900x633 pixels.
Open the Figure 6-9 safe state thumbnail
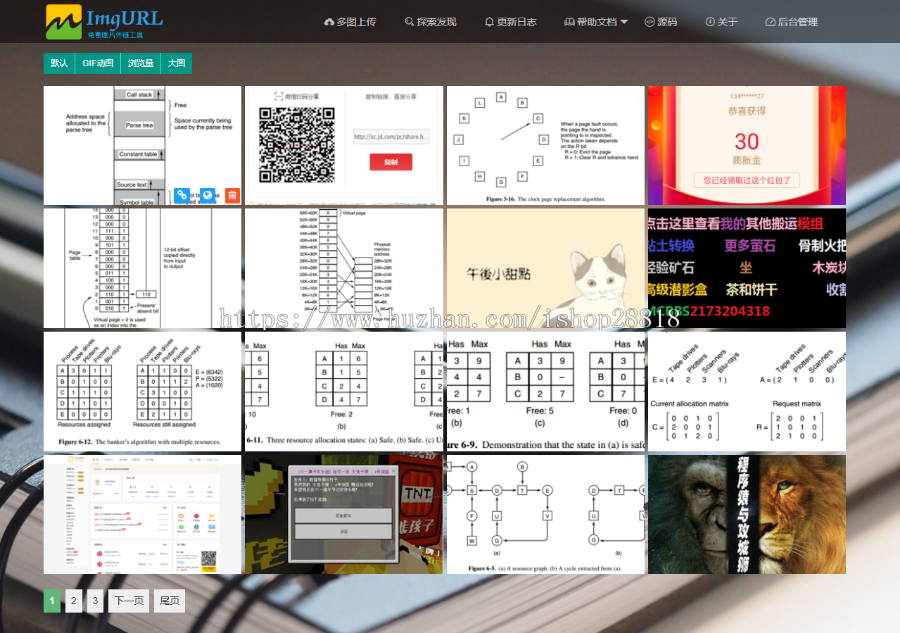point(545,391)
